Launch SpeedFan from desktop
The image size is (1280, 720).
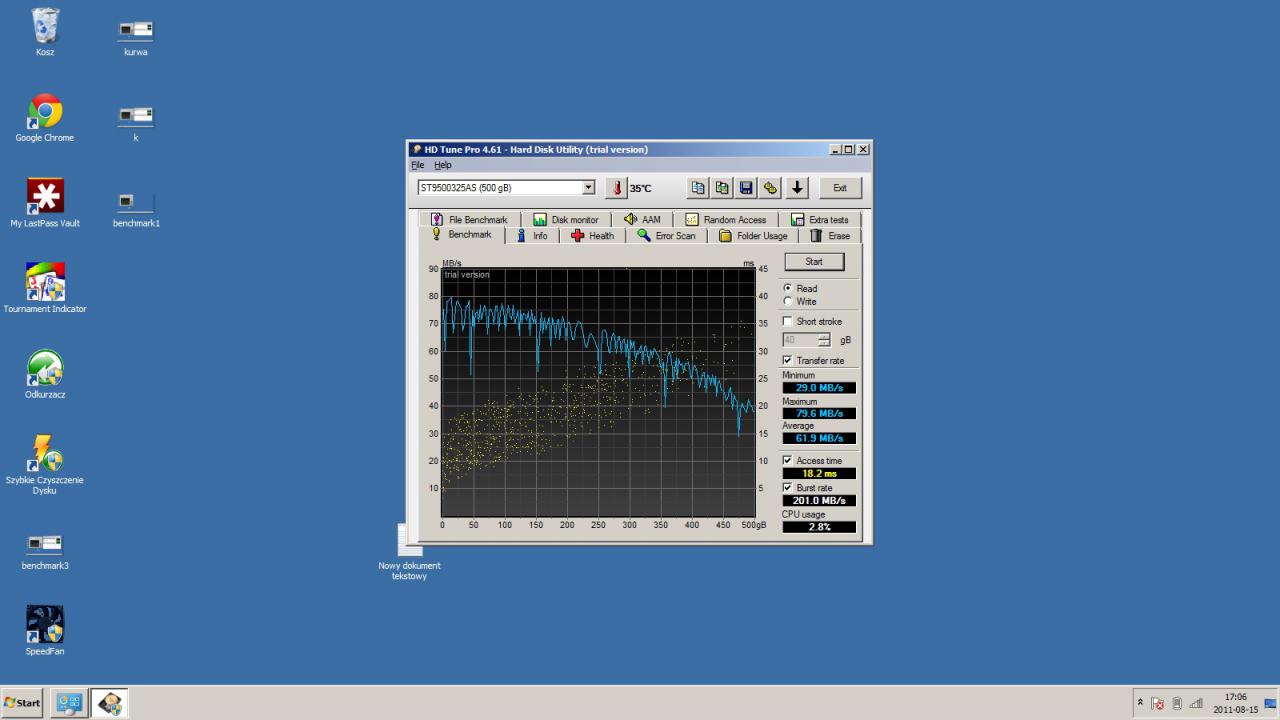(x=45, y=630)
